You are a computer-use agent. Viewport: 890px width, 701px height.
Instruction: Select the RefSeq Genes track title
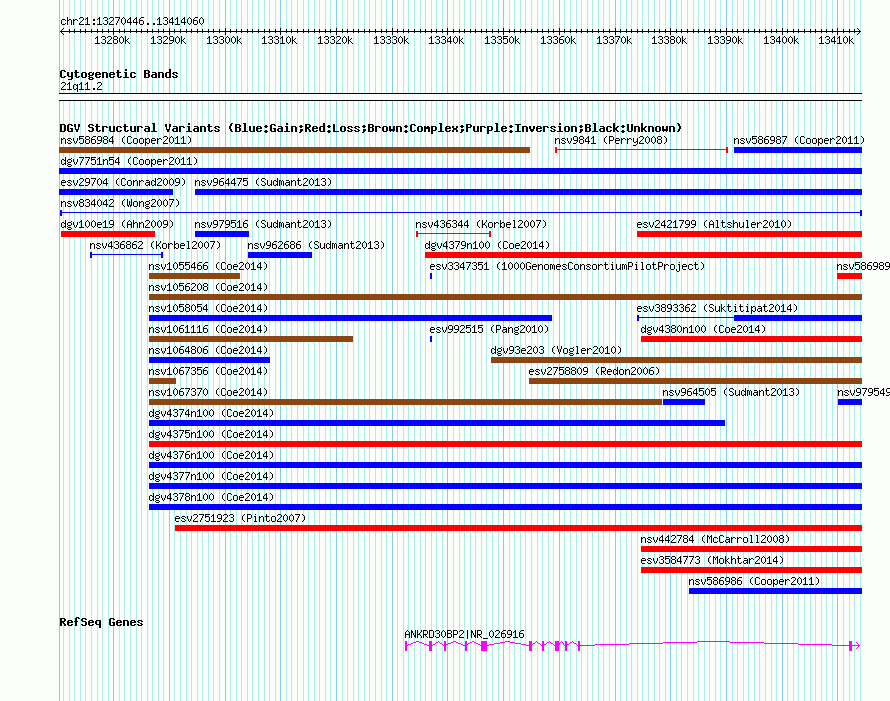pos(101,622)
